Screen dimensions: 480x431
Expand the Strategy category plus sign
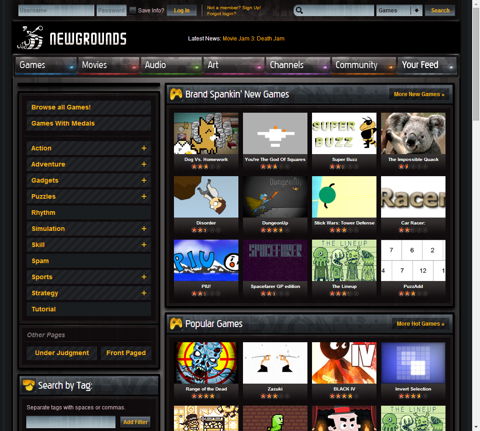[144, 293]
